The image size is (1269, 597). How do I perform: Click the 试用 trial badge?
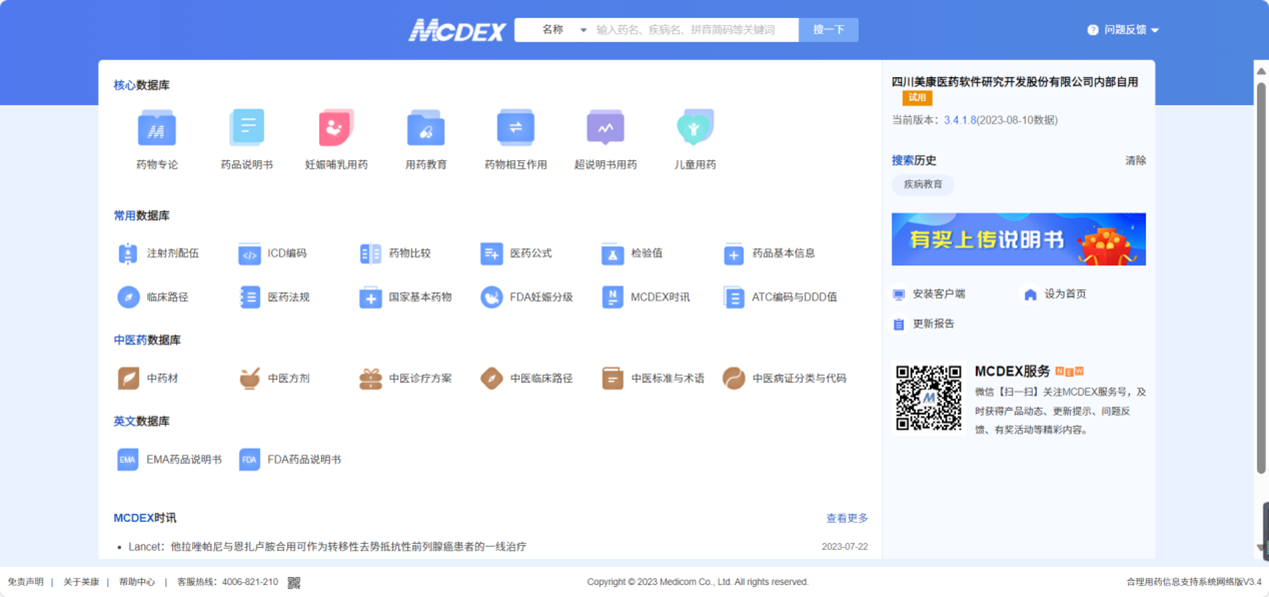[x=917, y=98]
